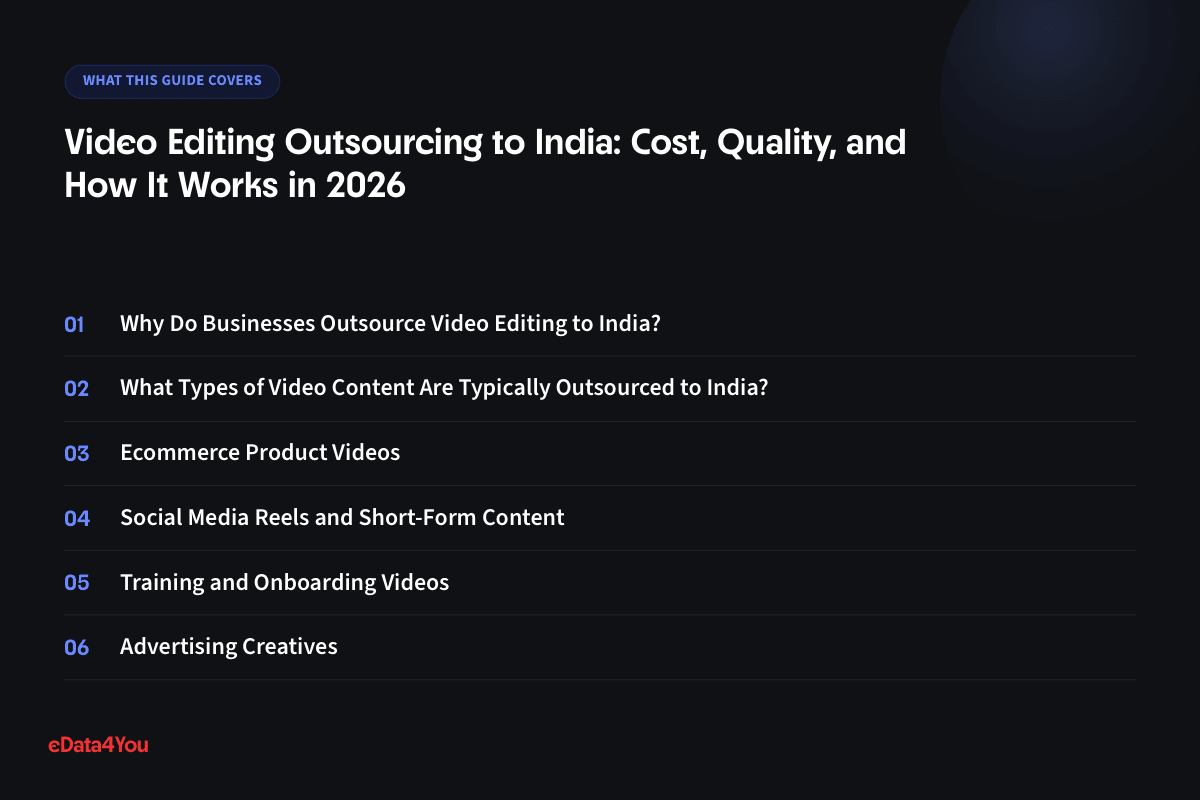
Task: Open "Why Do Businesses Outsource Video Editing to India?"
Action: click(x=390, y=324)
